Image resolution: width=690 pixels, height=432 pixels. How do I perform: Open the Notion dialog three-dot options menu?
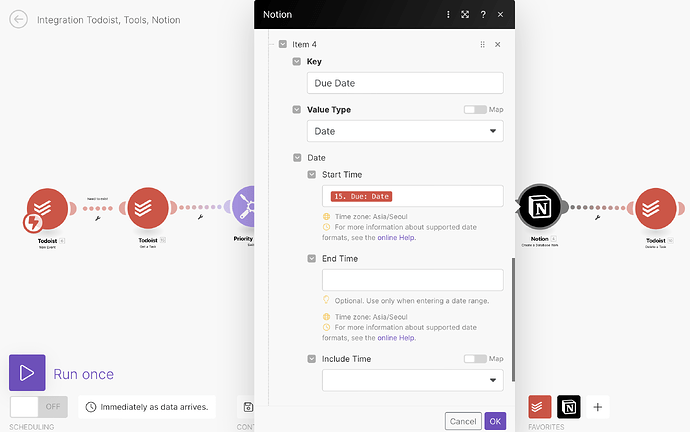tap(448, 15)
